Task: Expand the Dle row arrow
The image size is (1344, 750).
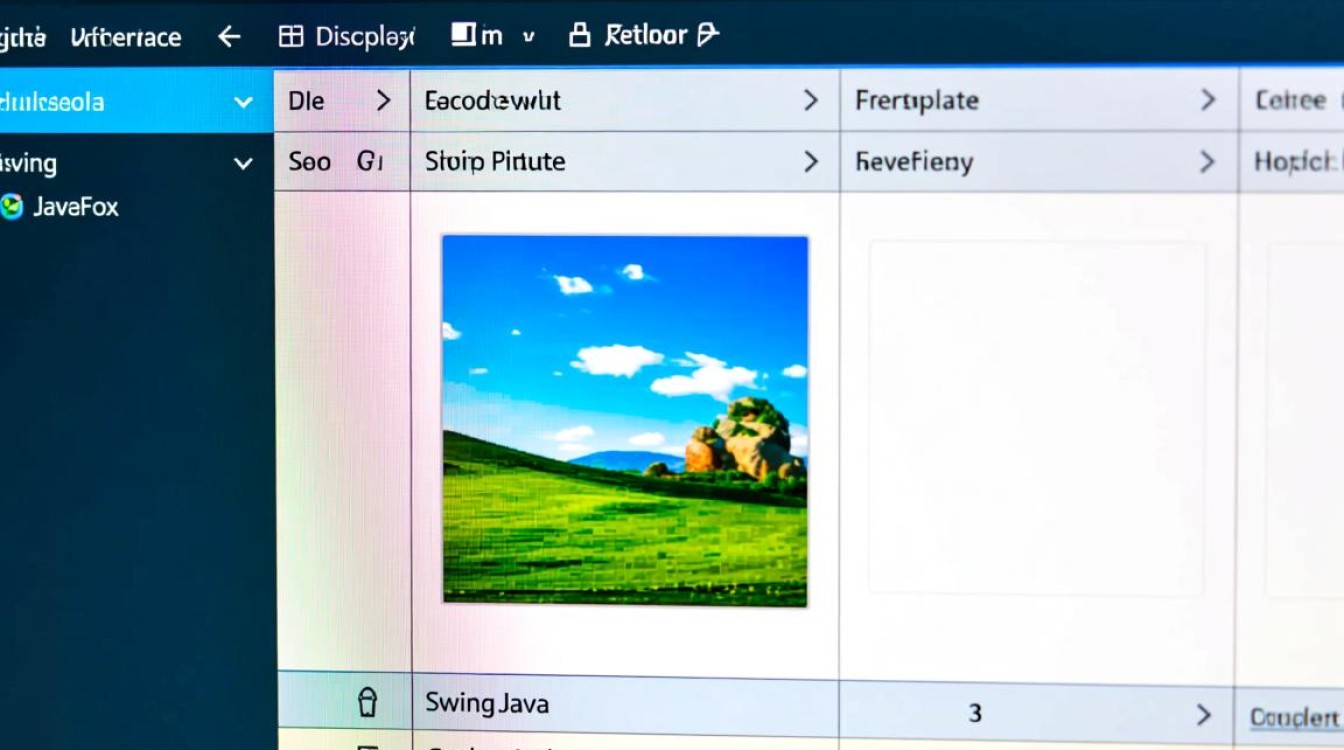Action: [382, 100]
